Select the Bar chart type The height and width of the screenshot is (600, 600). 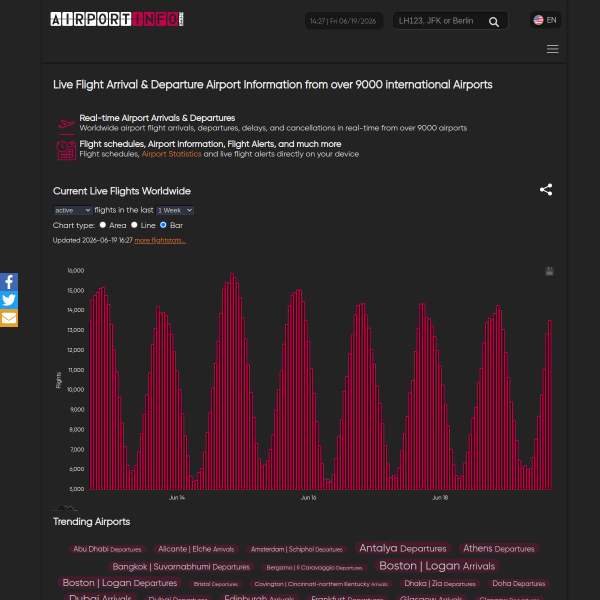pyautogui.click(x=163, y=225)
